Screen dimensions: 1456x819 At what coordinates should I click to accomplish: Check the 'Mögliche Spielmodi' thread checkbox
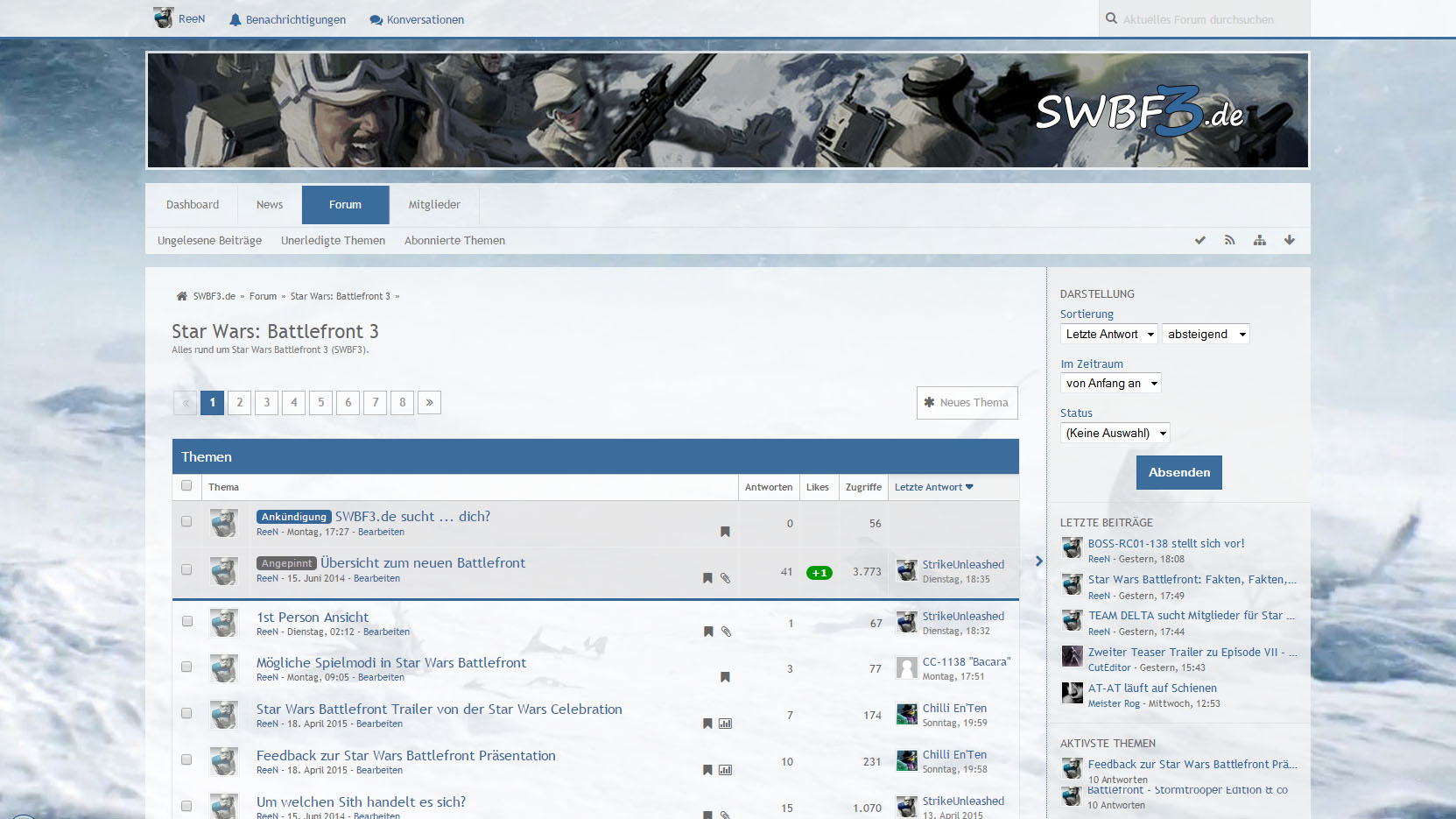coord(186,667)
